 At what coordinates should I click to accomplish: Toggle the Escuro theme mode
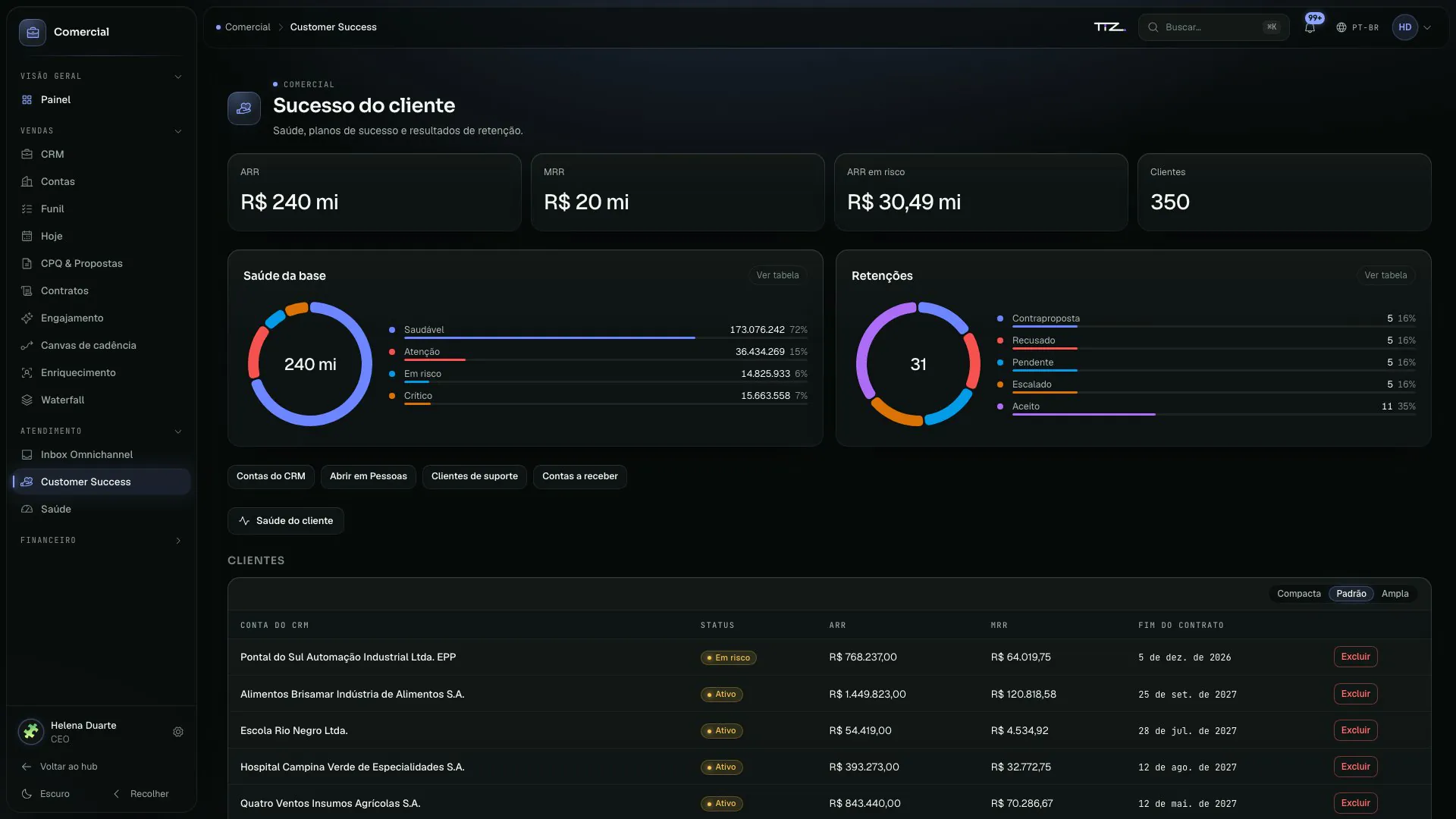pos(45,793)
